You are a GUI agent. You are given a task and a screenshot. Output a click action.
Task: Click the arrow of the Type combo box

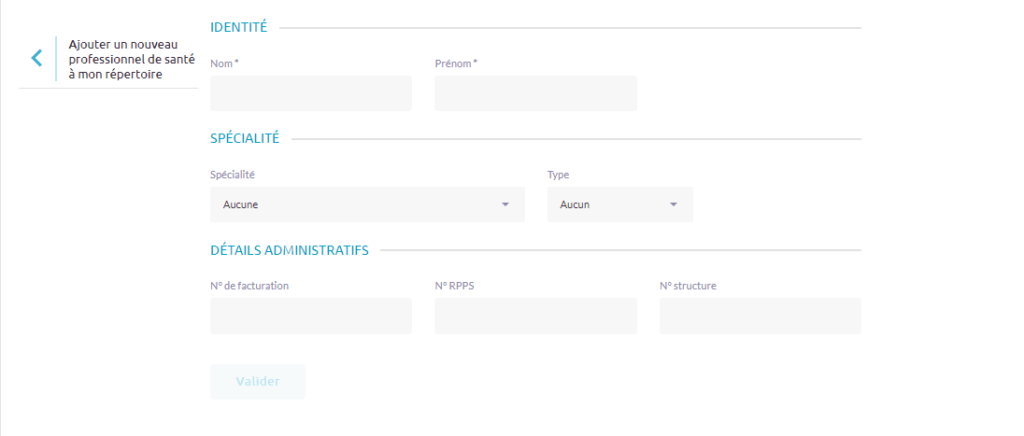click(673, 205)
